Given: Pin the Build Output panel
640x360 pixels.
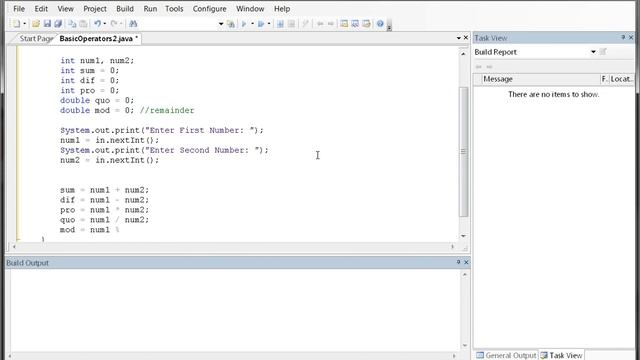Looking at the screenshot, I should click(x=458, y=262).
